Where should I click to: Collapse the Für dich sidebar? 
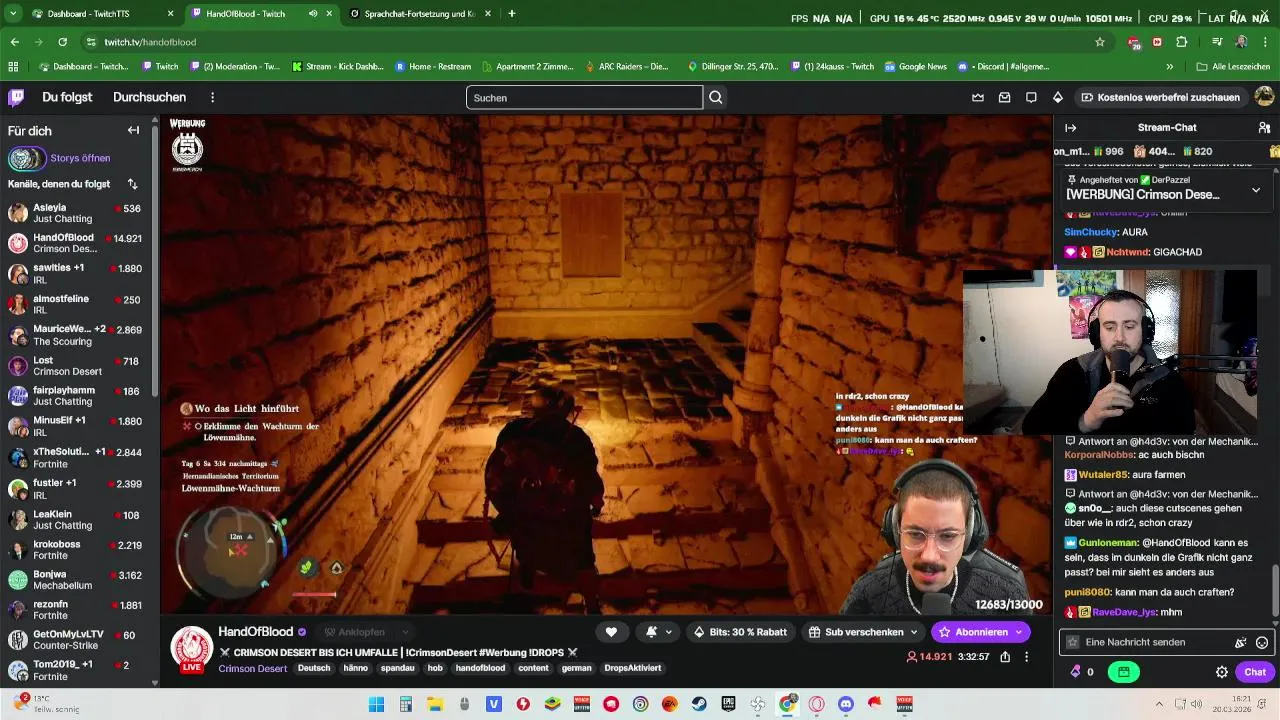[133, 130]
